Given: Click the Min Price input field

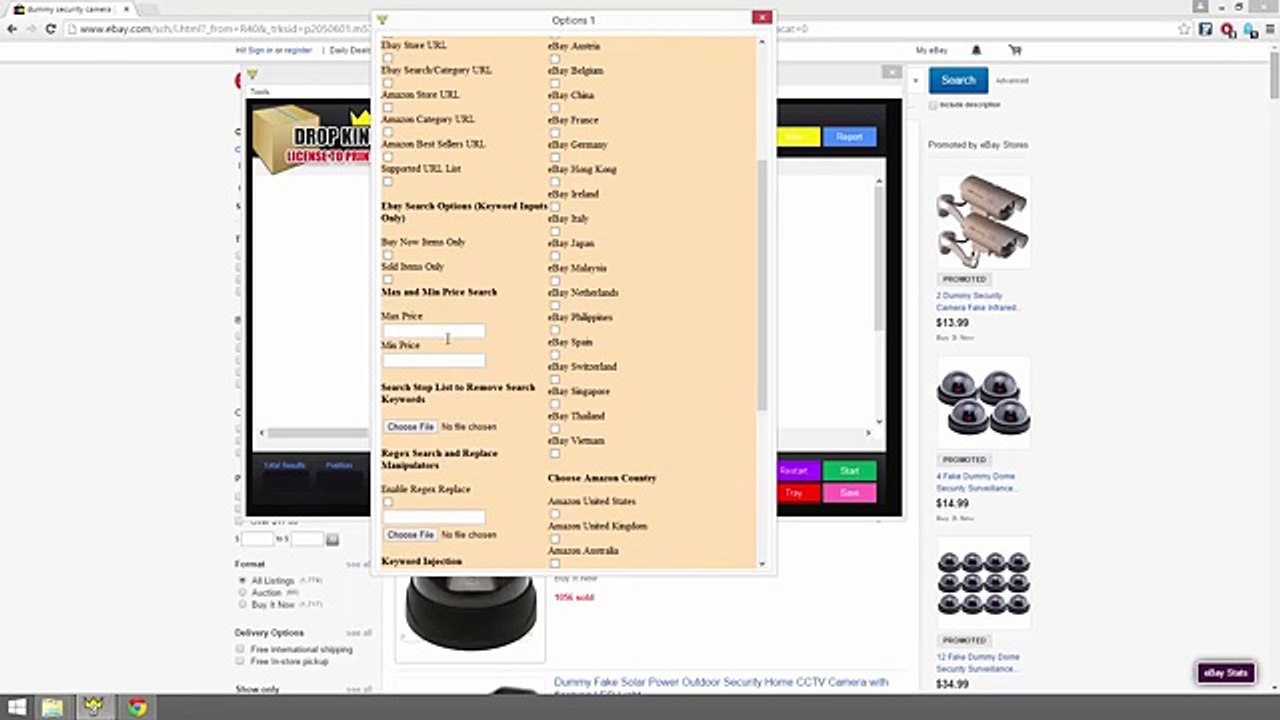Looking at the screenshot, I should (x=434, y=360).
